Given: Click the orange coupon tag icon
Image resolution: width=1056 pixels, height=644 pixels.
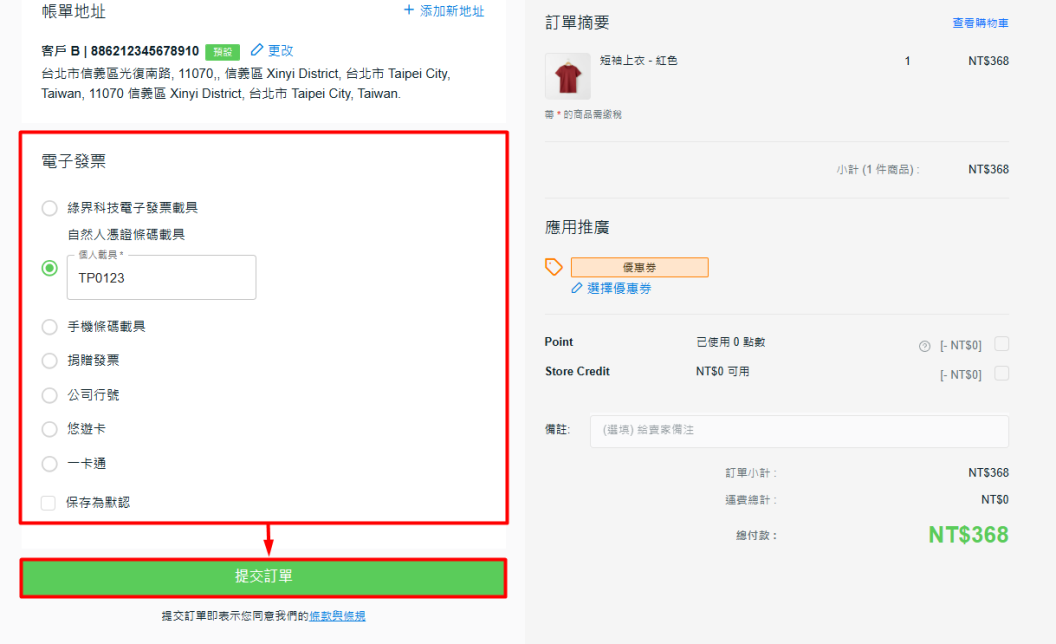Looking at the screenshot, I should click(x=553, y=267).
